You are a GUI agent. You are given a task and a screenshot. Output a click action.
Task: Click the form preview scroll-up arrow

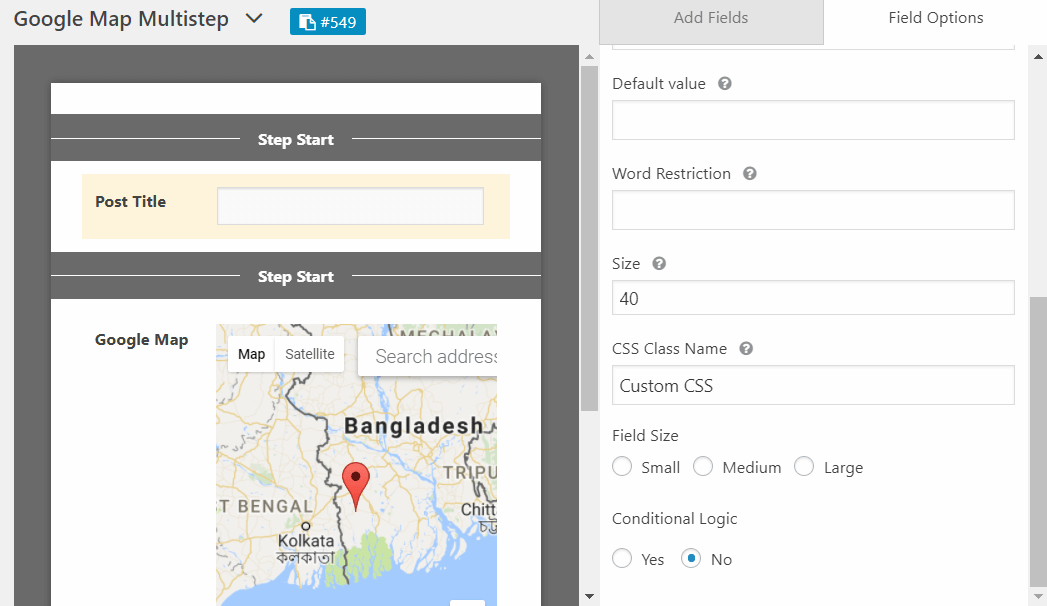[x=590, y=57]
